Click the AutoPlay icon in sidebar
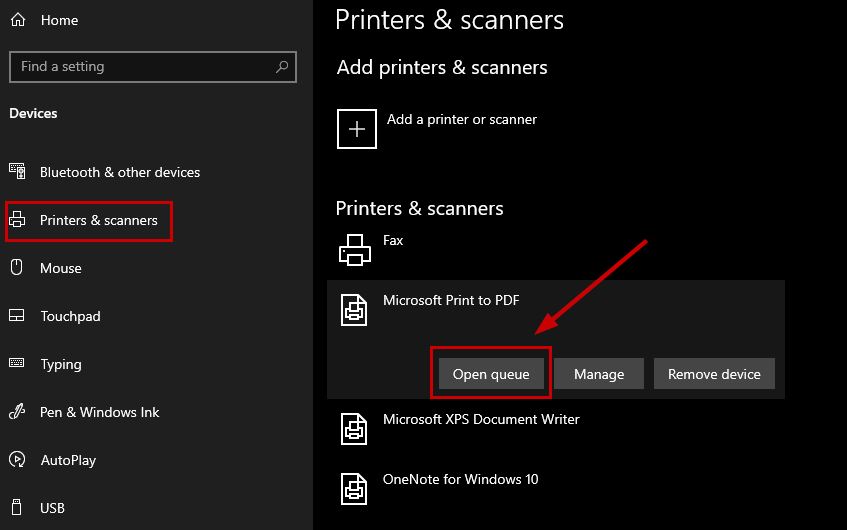 tap(17, 460)
